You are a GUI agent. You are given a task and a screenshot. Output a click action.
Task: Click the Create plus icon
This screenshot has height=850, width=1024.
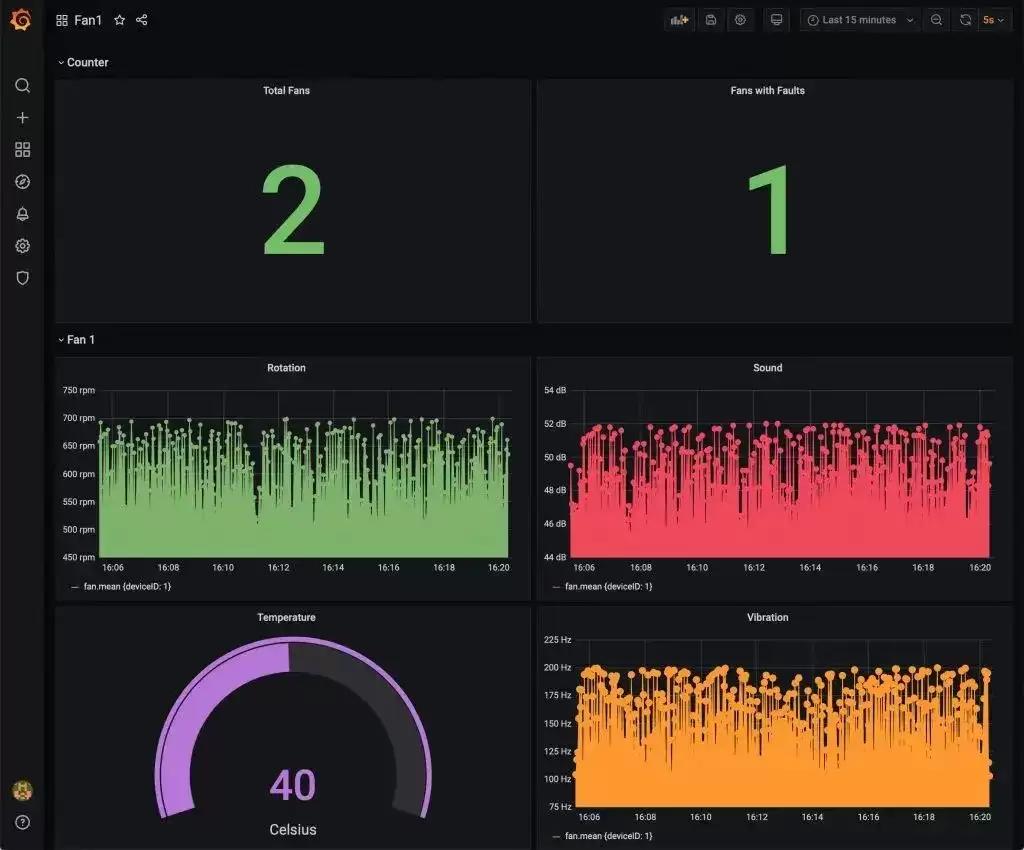pyautogui.click(x=22, y=118)
